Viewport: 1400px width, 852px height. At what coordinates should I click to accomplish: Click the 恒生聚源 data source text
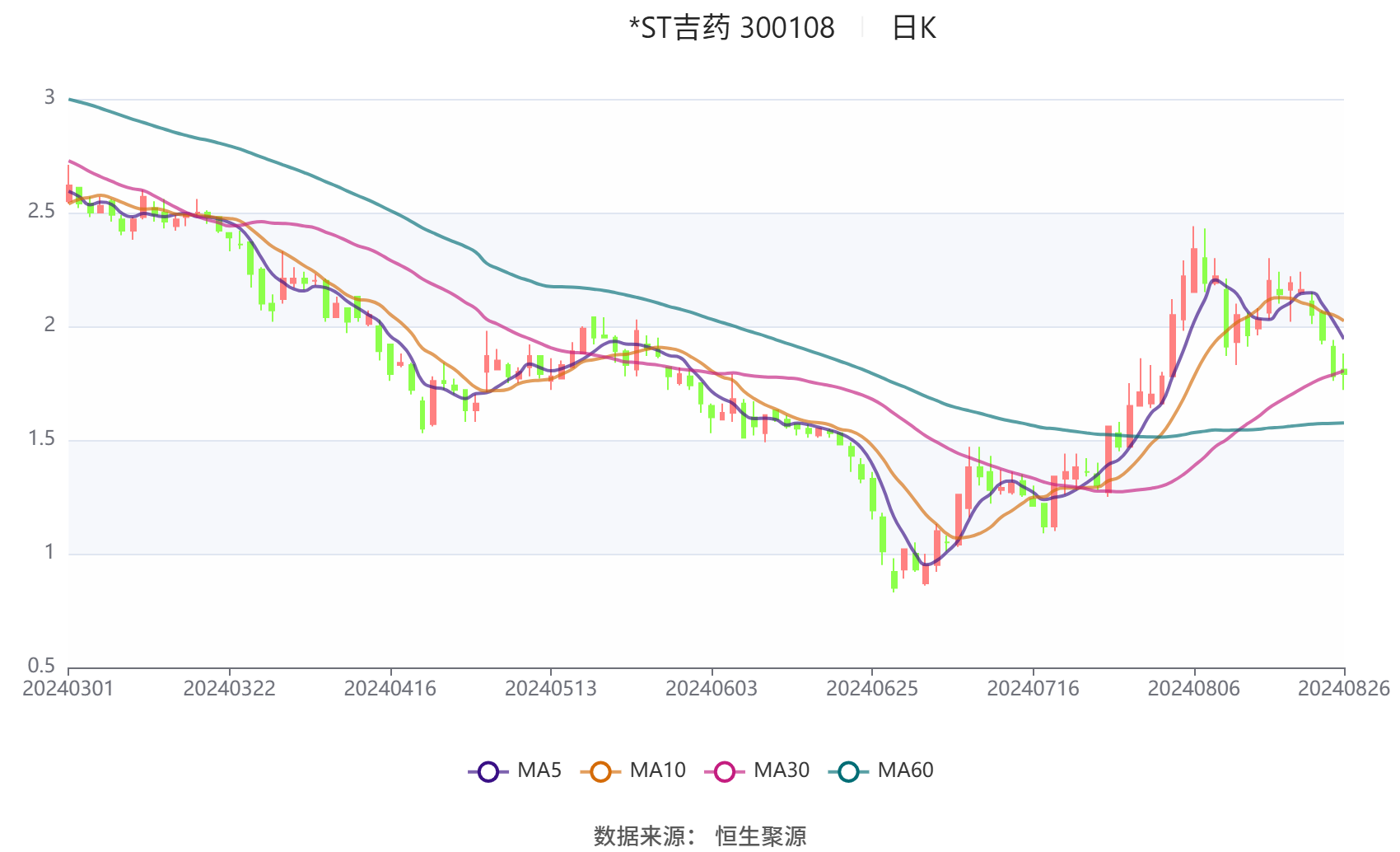tap(761, 836)
